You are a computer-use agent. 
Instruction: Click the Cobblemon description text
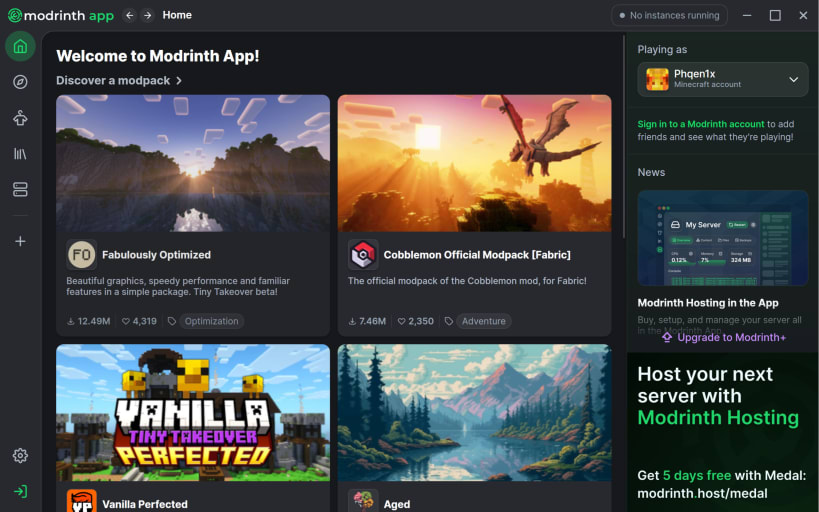click(467, 281)
